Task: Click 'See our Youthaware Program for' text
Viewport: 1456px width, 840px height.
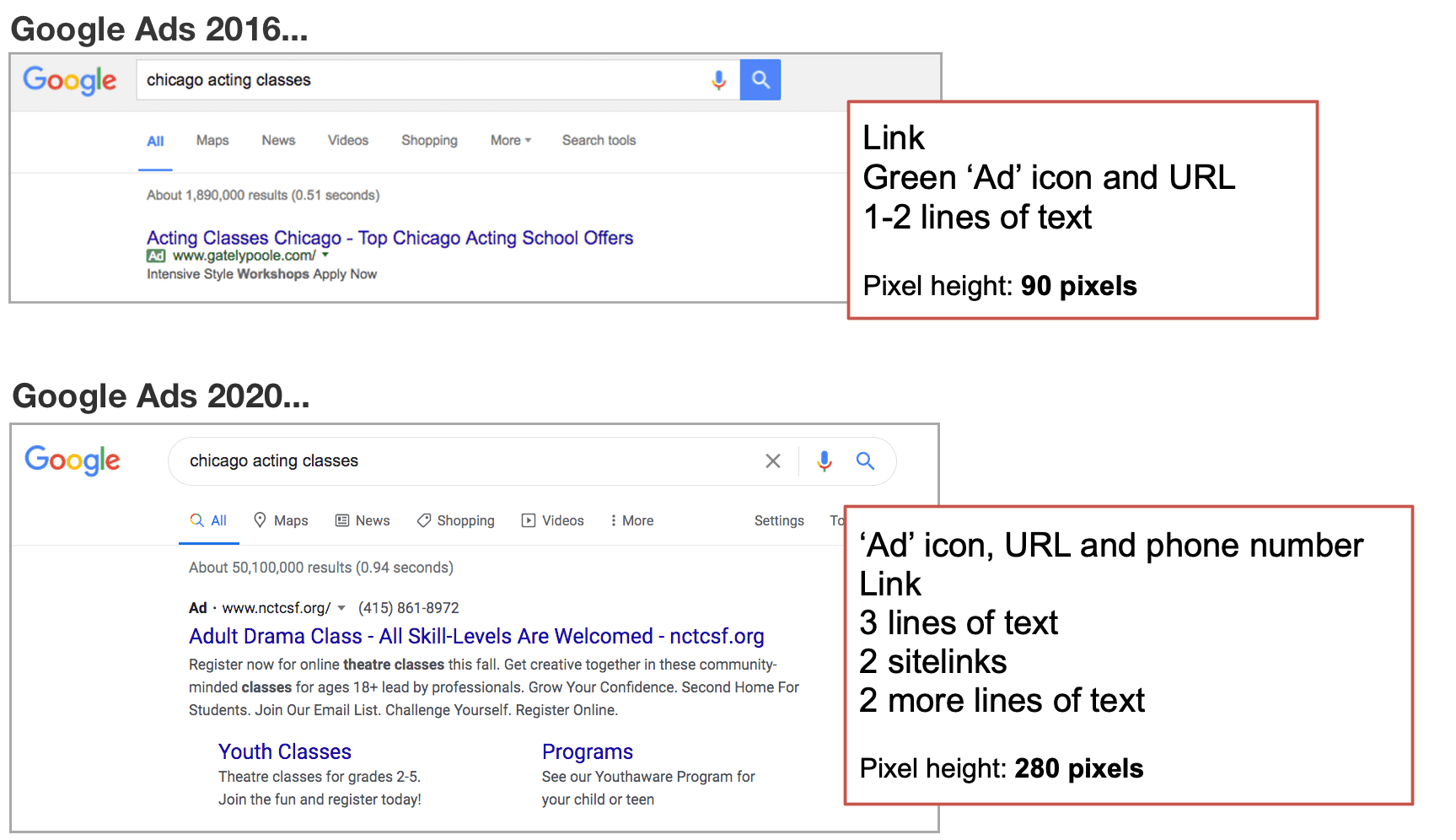Action: point(648,777)
